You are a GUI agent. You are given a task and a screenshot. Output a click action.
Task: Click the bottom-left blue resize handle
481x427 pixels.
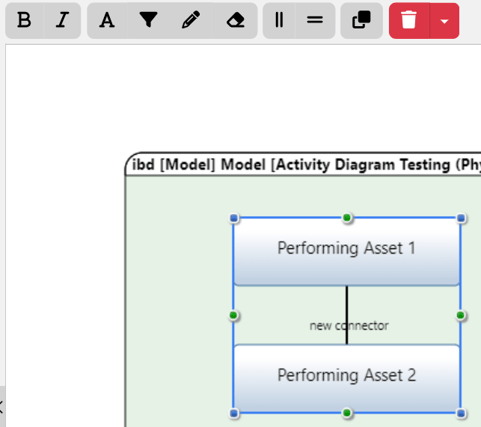coord(234,413)
